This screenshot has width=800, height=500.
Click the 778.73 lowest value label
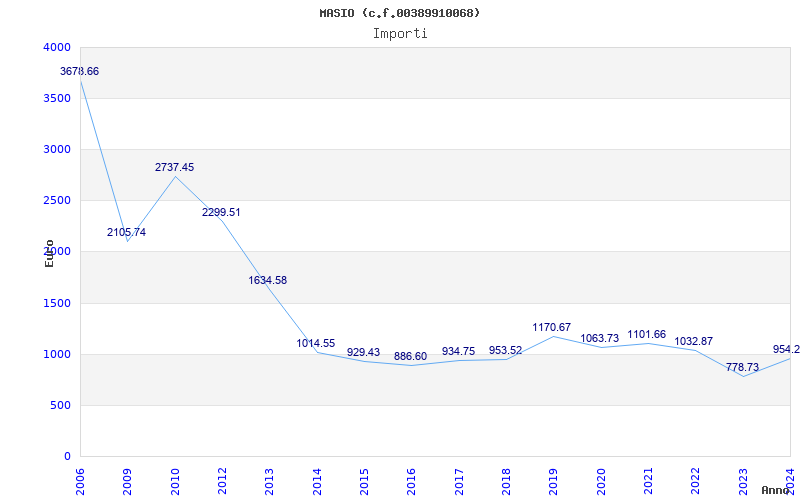pyautogui.click(x=742, y=368)
